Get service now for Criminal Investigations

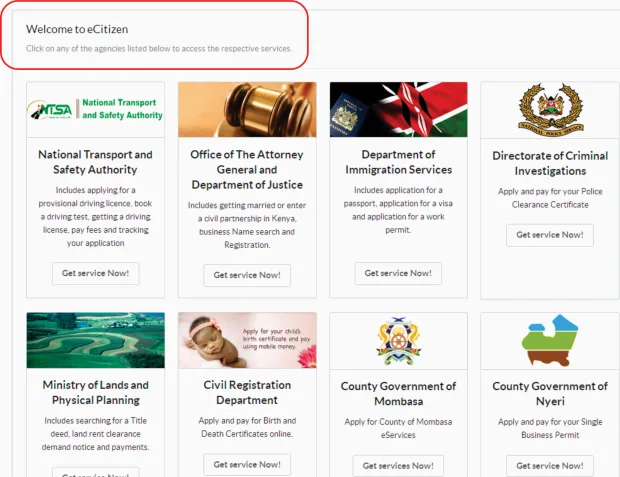(550, 235)
